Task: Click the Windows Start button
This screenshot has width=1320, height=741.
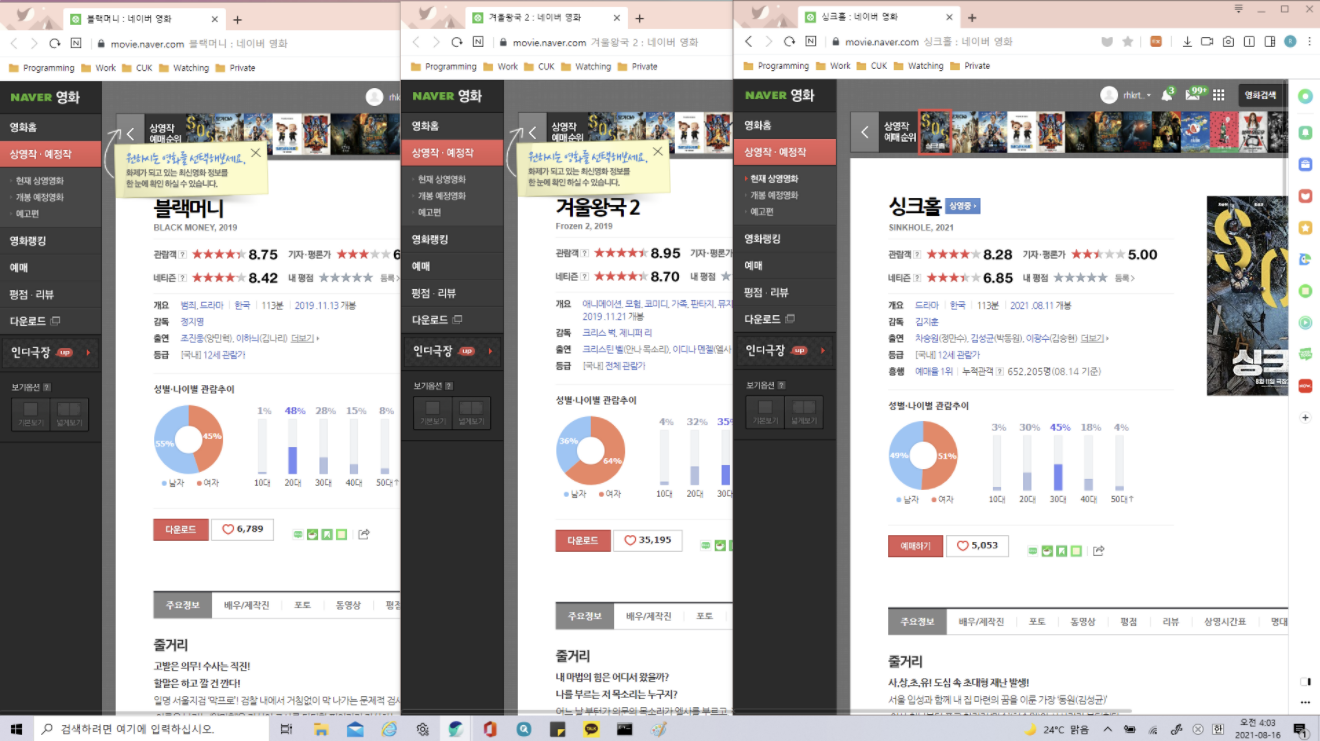Action: point(17,729)
